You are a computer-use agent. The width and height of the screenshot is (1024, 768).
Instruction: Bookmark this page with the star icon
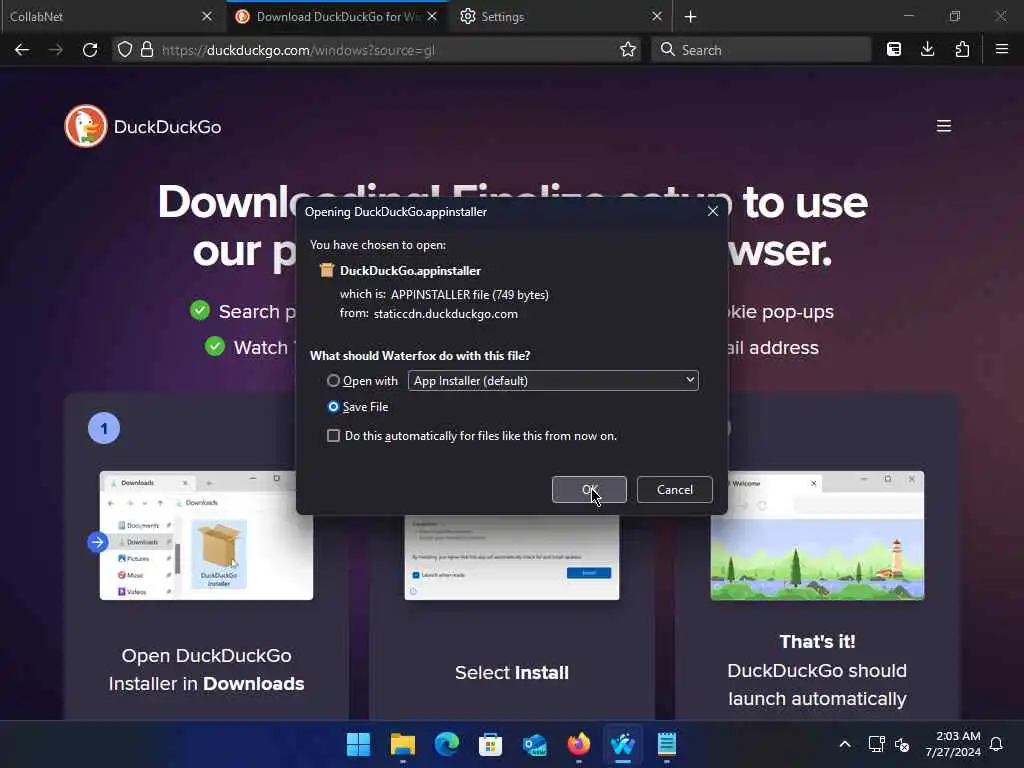coord(628,50)
